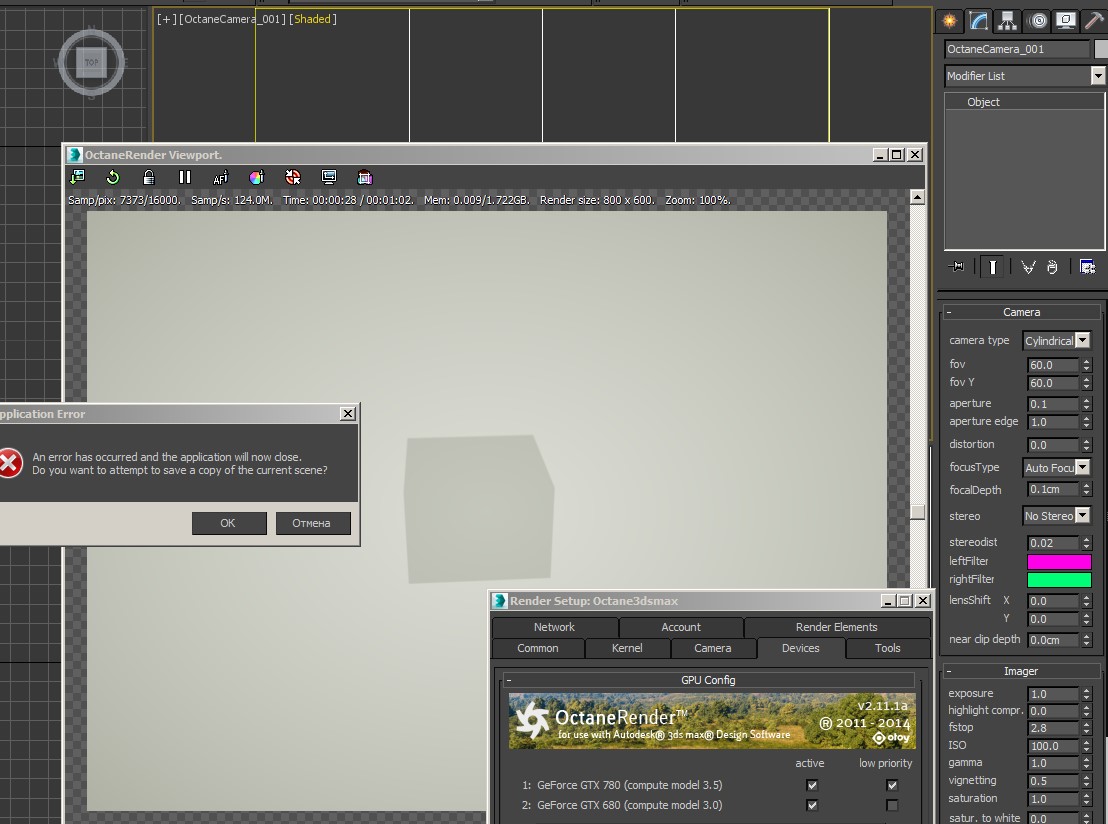The image size is (1108, 824).
Task: Click the crop frame icon in viewport toolbar
Action: [365, 177]
